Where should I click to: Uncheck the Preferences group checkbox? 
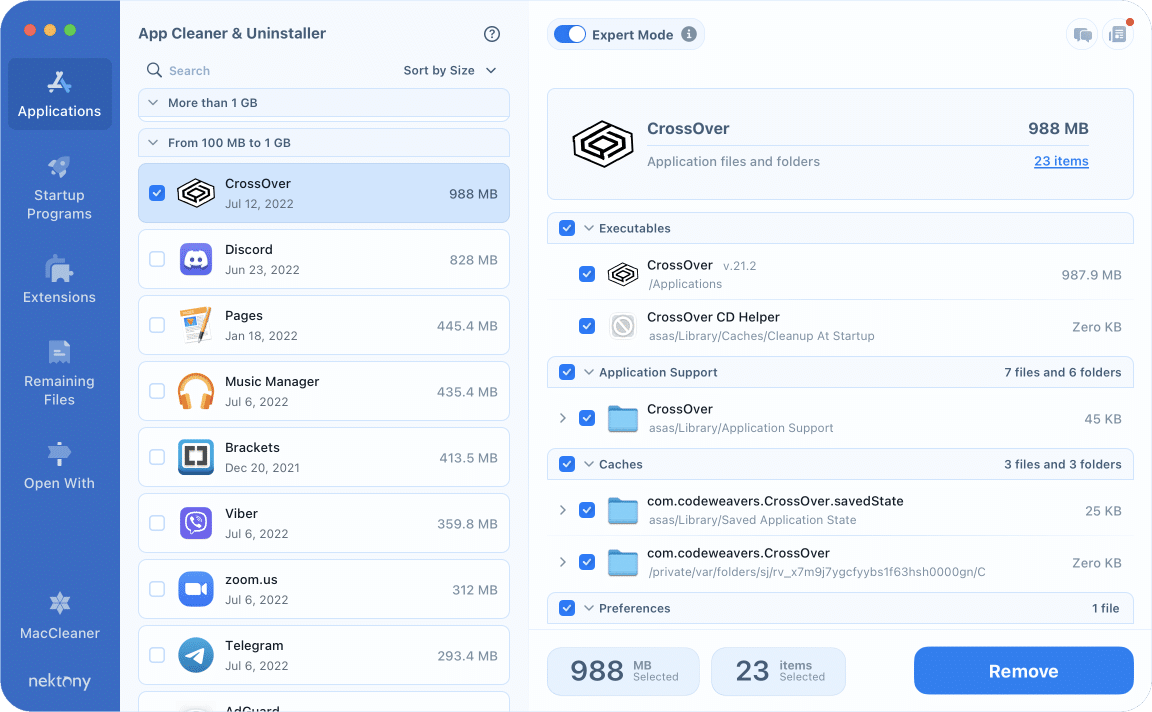(567, 608)
